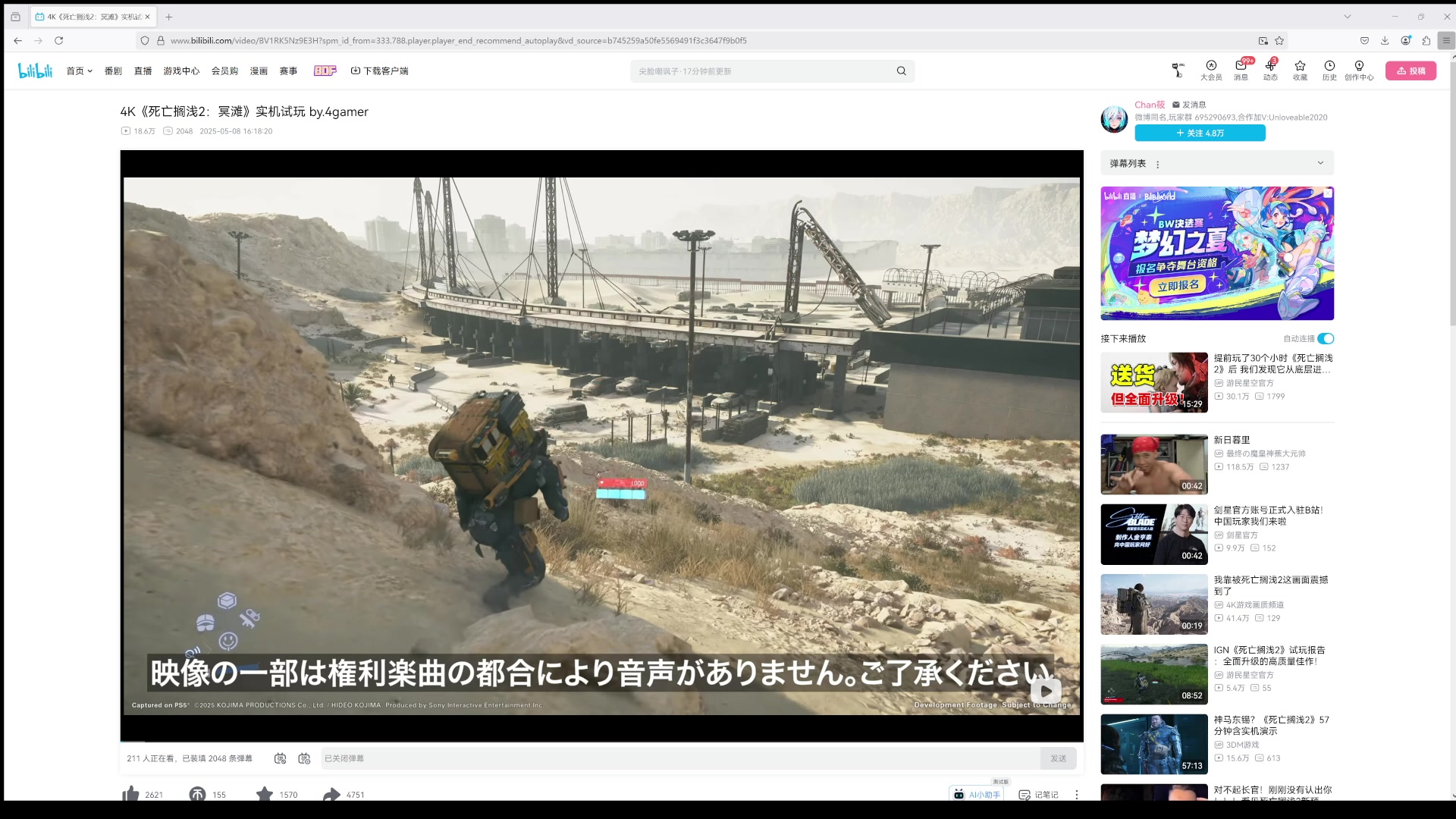
Task: Open the browser hamburger menu
Action: (x=1446, y=40)
